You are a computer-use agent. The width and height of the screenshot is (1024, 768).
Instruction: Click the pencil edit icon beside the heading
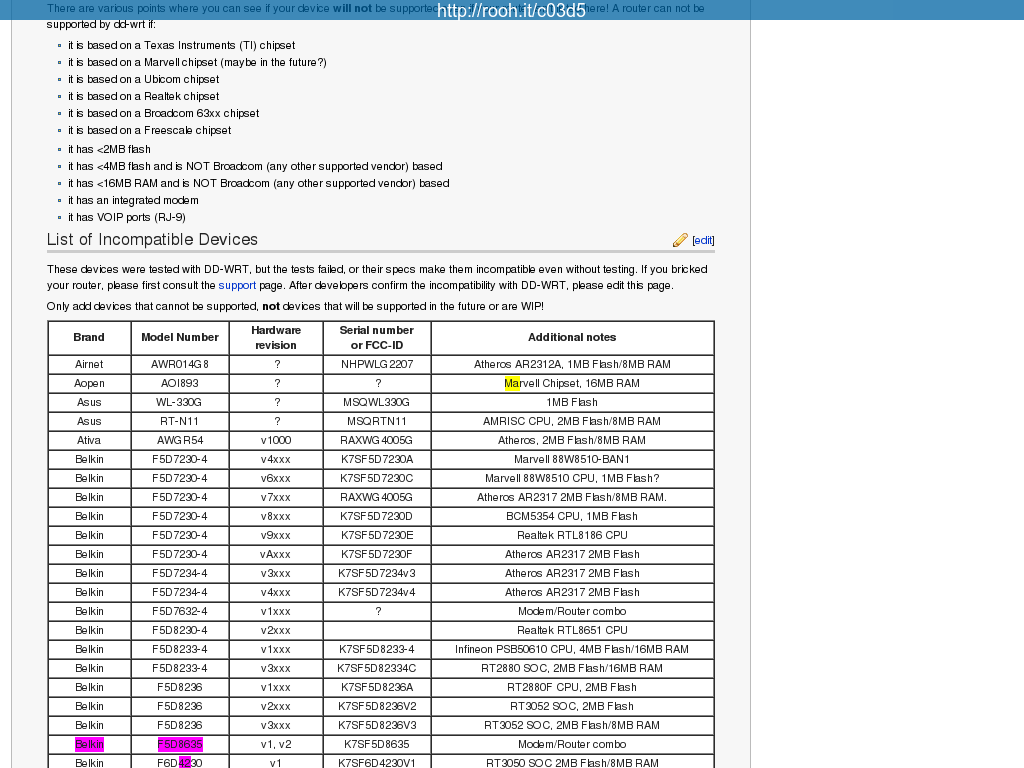pos(680,240)
